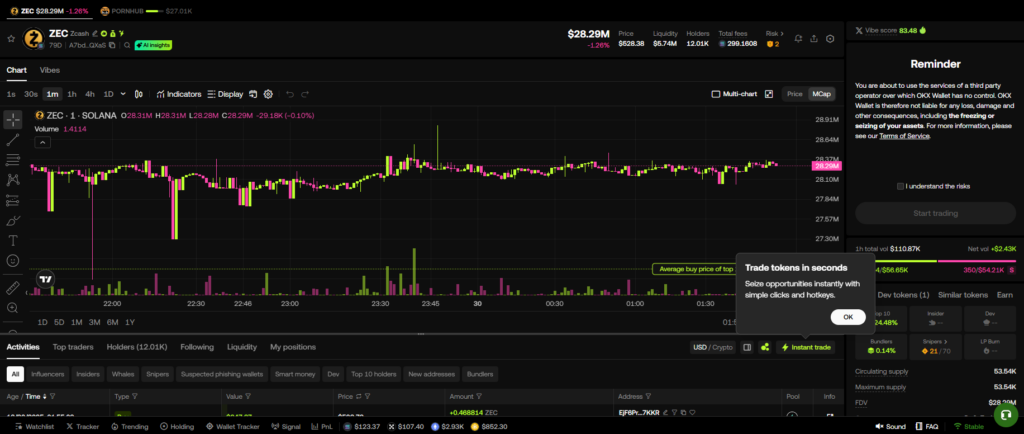Open the Indicators menu

[x=178, y=94]
